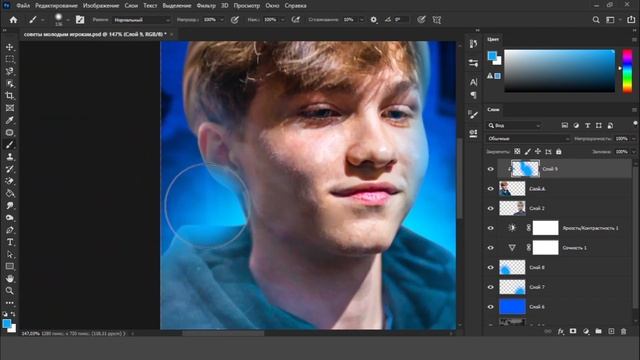Open the smoothing options gear

(x=373, y=20)
